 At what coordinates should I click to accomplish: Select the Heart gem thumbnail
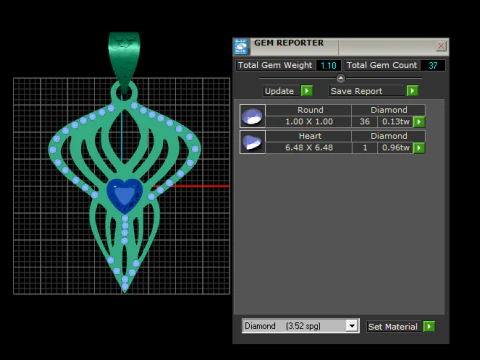tap(252, 142)
